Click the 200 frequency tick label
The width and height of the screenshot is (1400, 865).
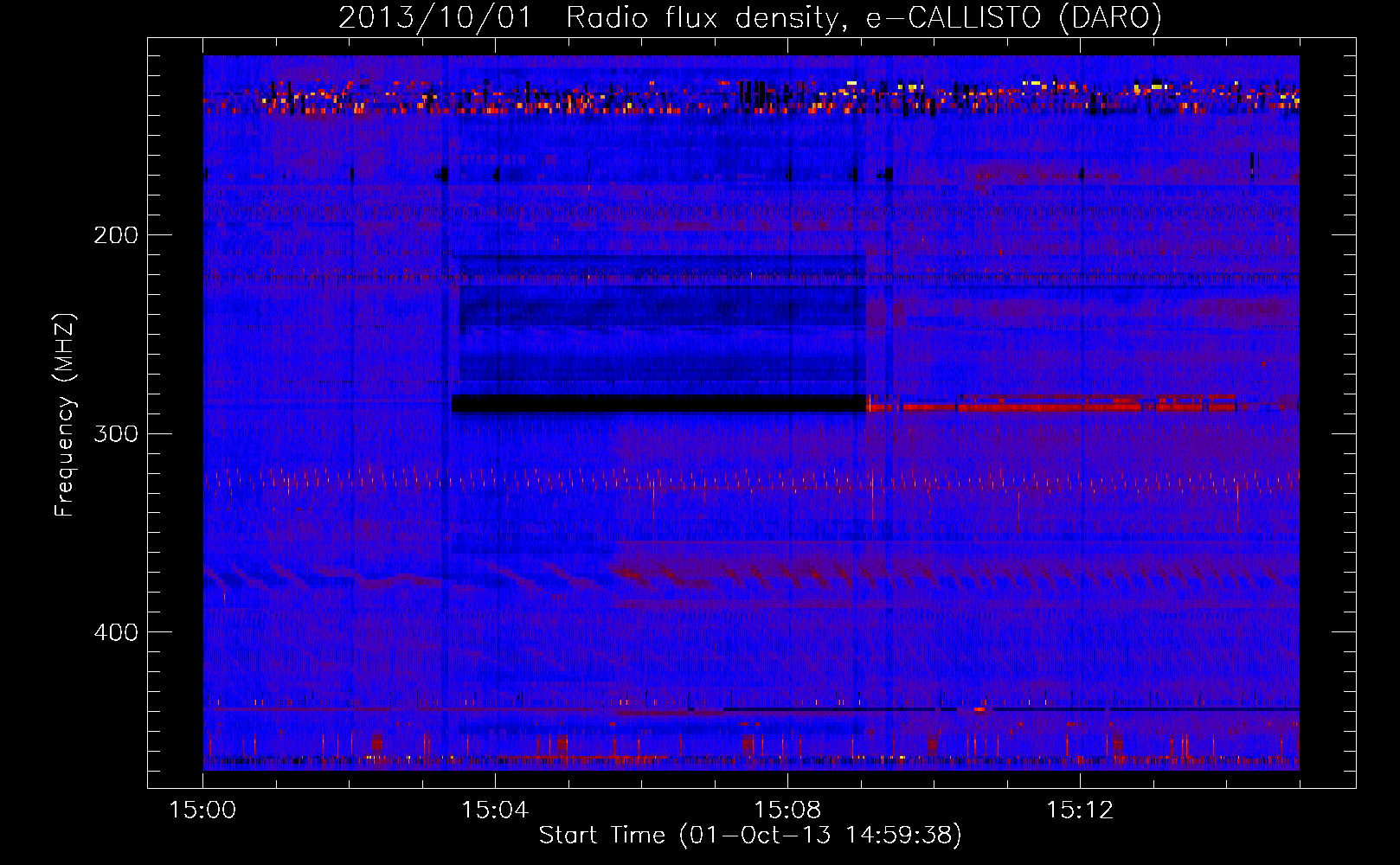(116, 235)
